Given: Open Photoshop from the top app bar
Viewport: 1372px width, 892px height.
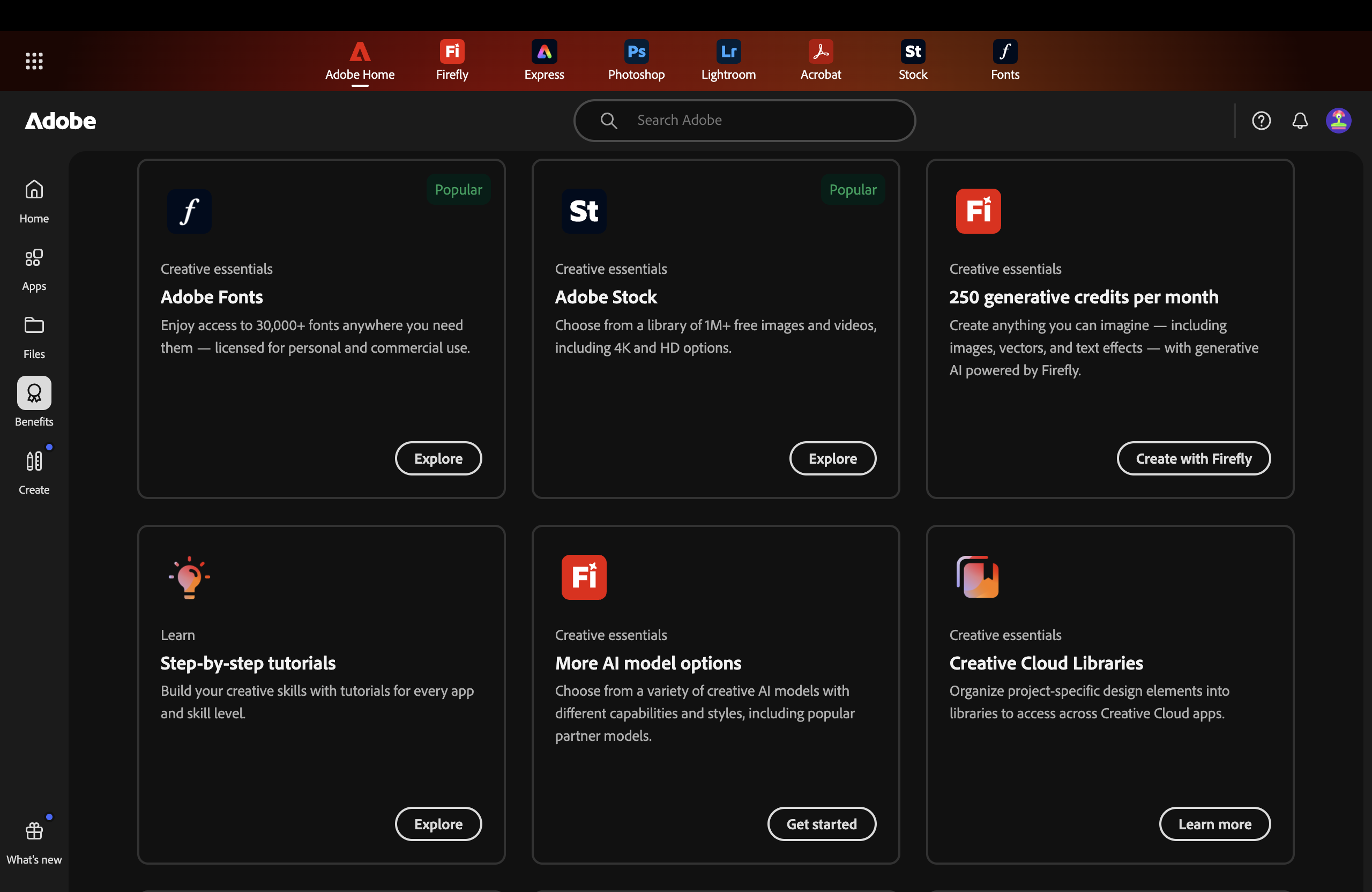Looking at the screenshot, I should (x=636, y=60).
